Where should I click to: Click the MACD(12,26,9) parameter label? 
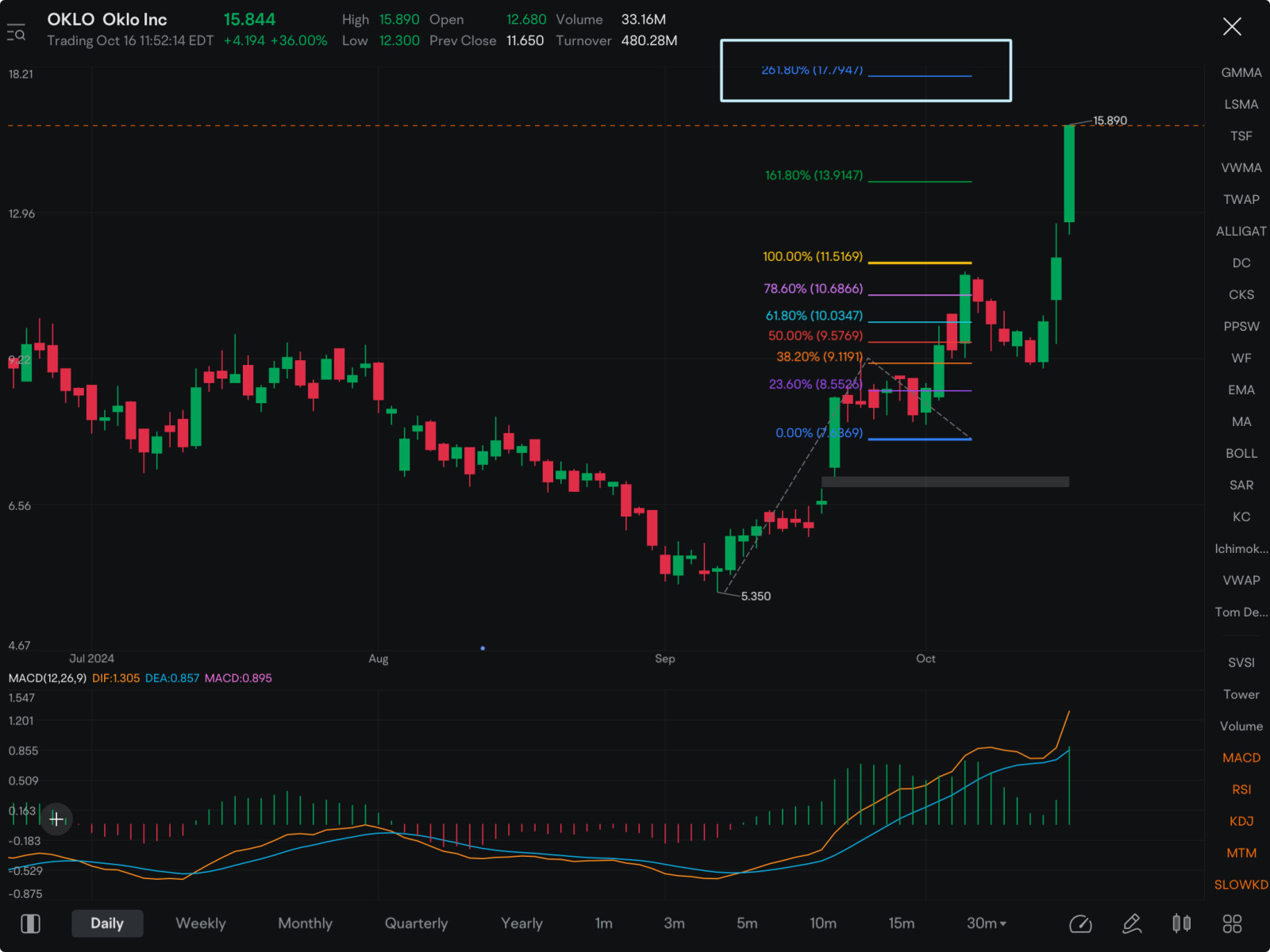[x=48, y=678]
